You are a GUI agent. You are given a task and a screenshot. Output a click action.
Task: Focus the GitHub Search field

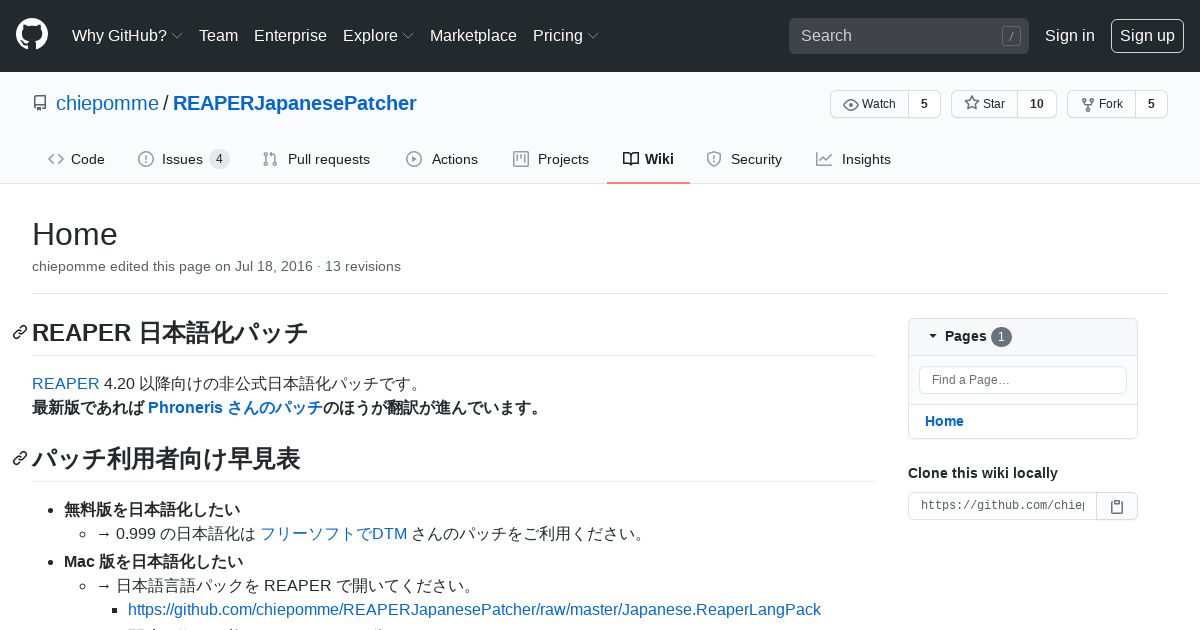(909, 36)
